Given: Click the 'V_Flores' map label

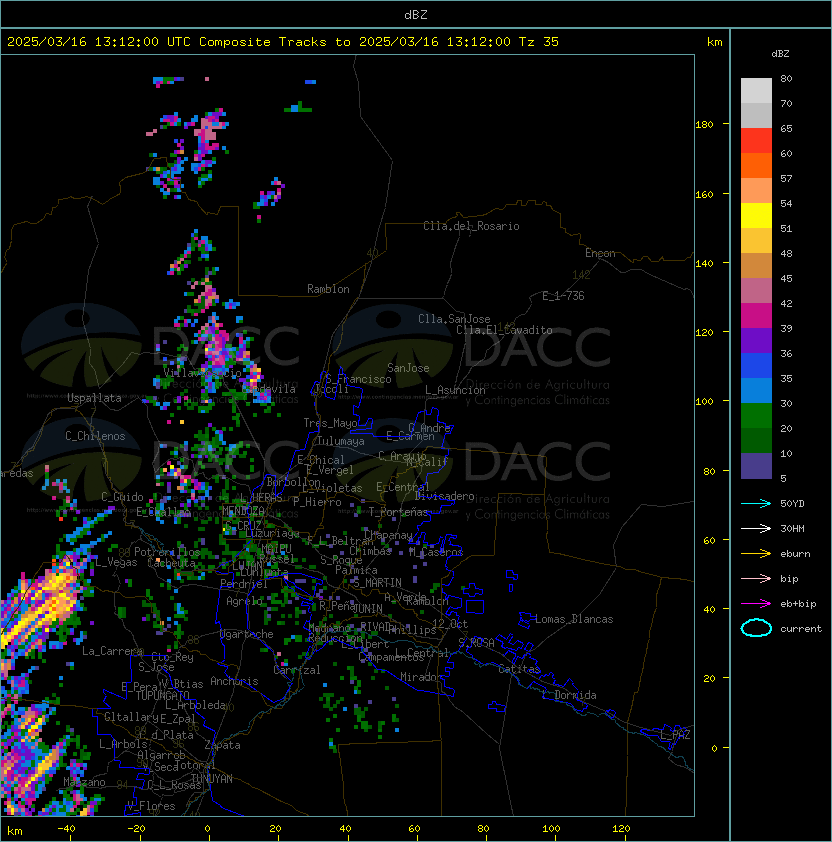Looking at the screenshot, I should [x=151, y=806].
